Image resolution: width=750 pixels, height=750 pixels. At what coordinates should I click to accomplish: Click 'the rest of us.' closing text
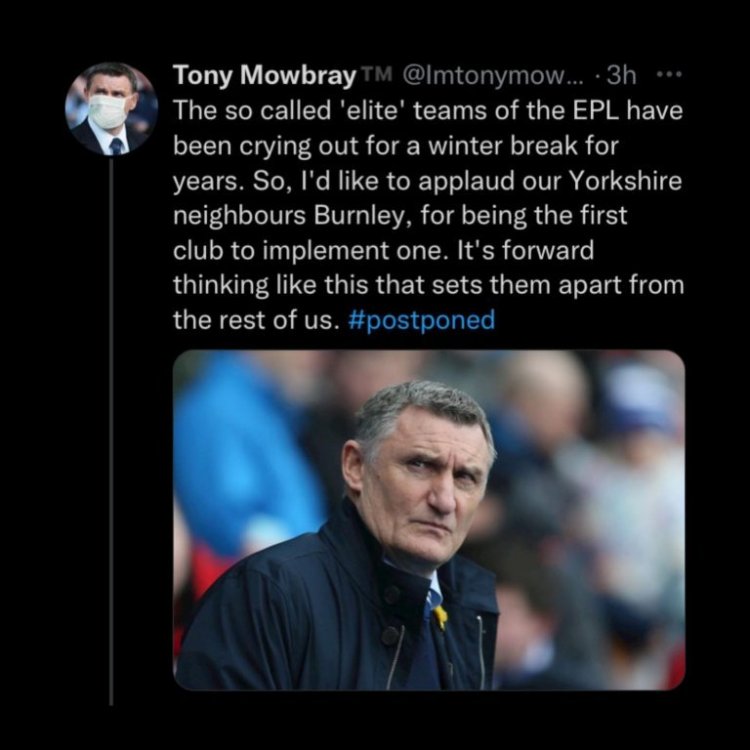(x=256, y=320)
